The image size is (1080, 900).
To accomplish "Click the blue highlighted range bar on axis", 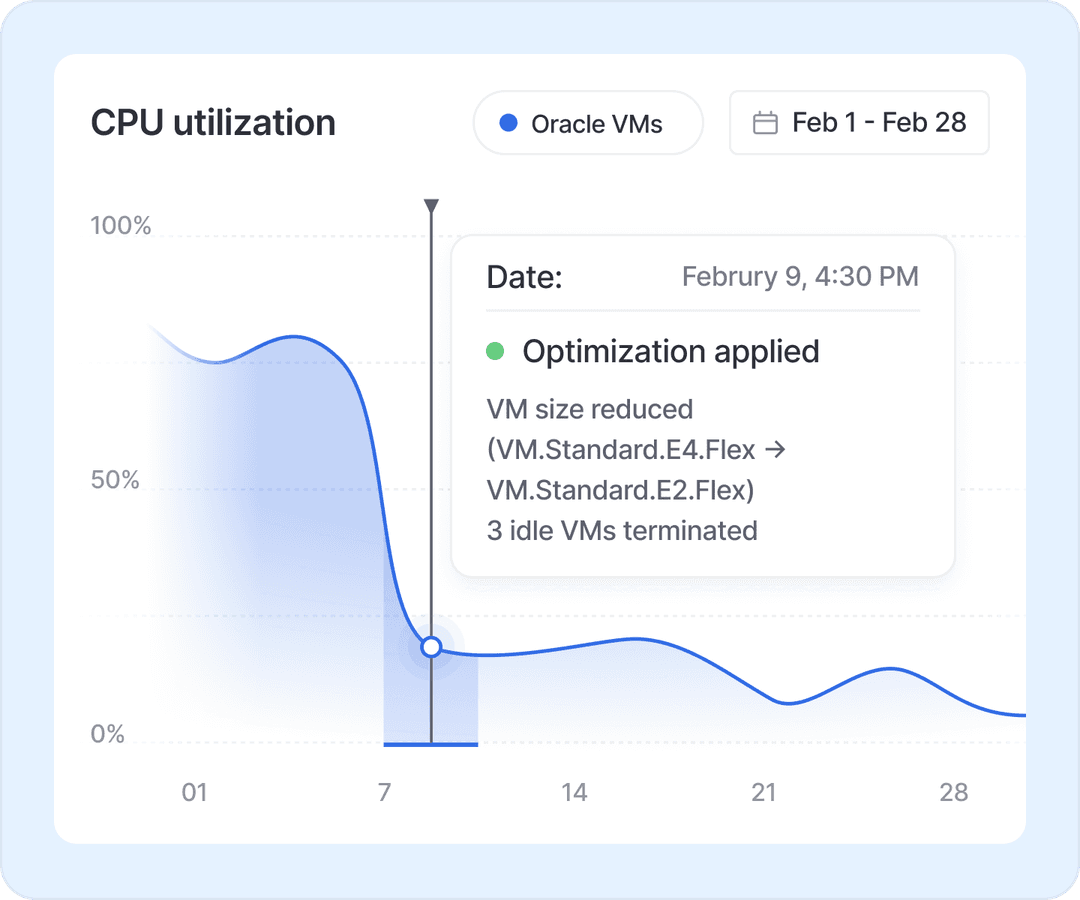I will click(431, 744).
